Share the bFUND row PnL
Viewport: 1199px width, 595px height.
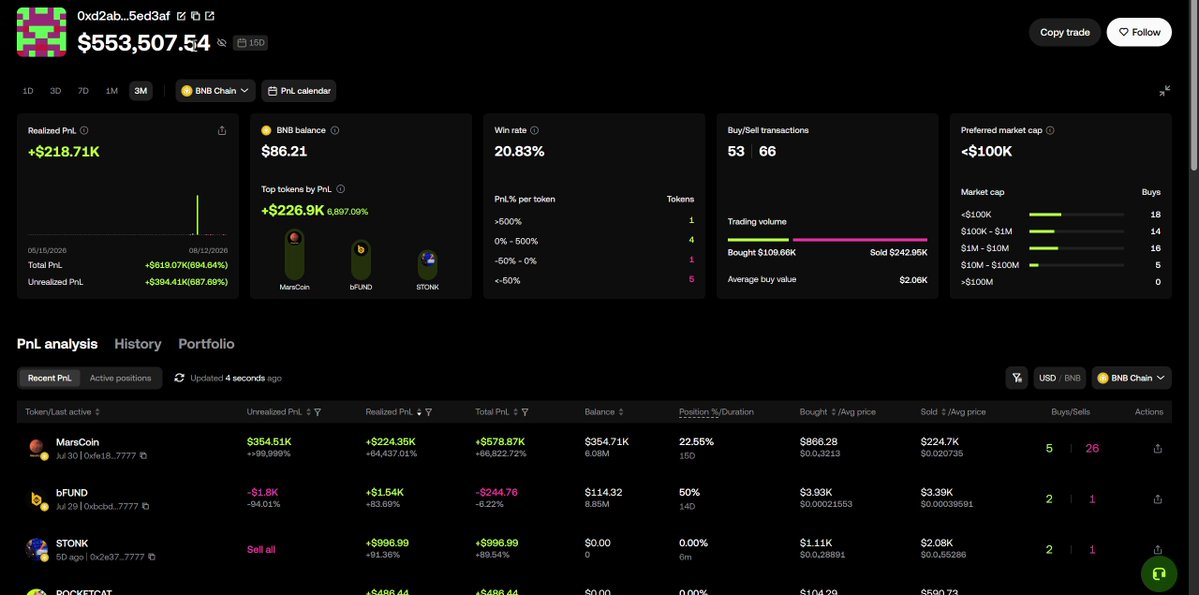pyautogui.click(x=1157, y=499)
